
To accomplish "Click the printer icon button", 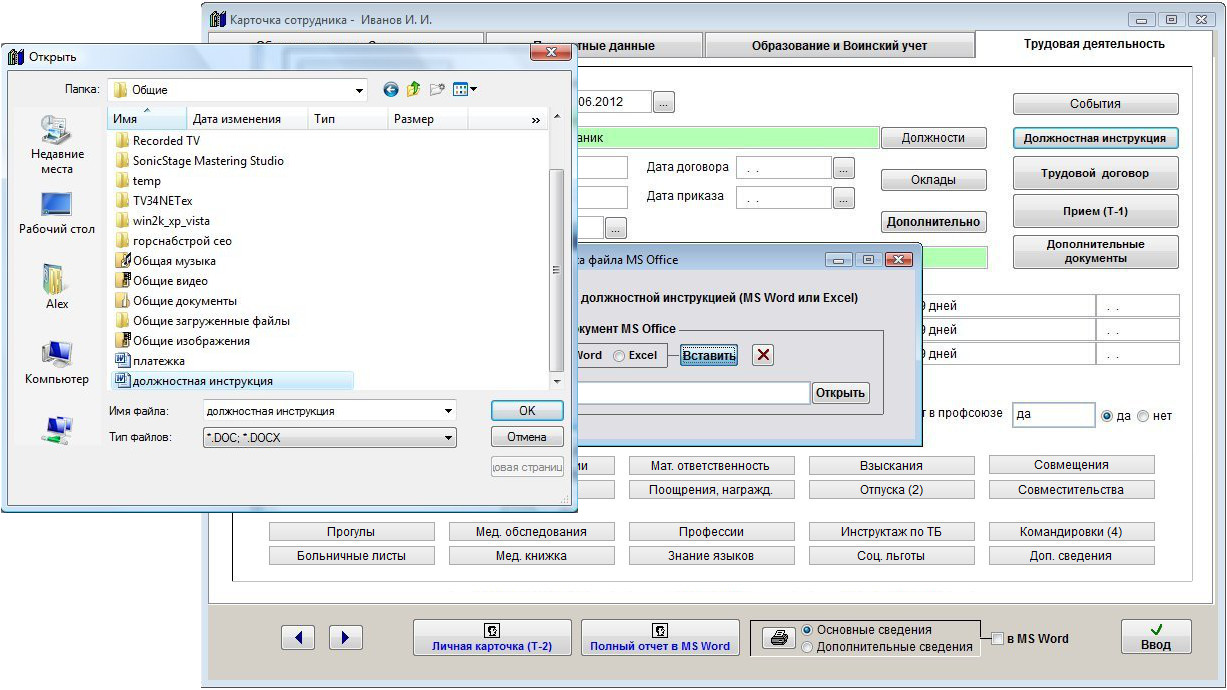I will (x=778, y=639).
